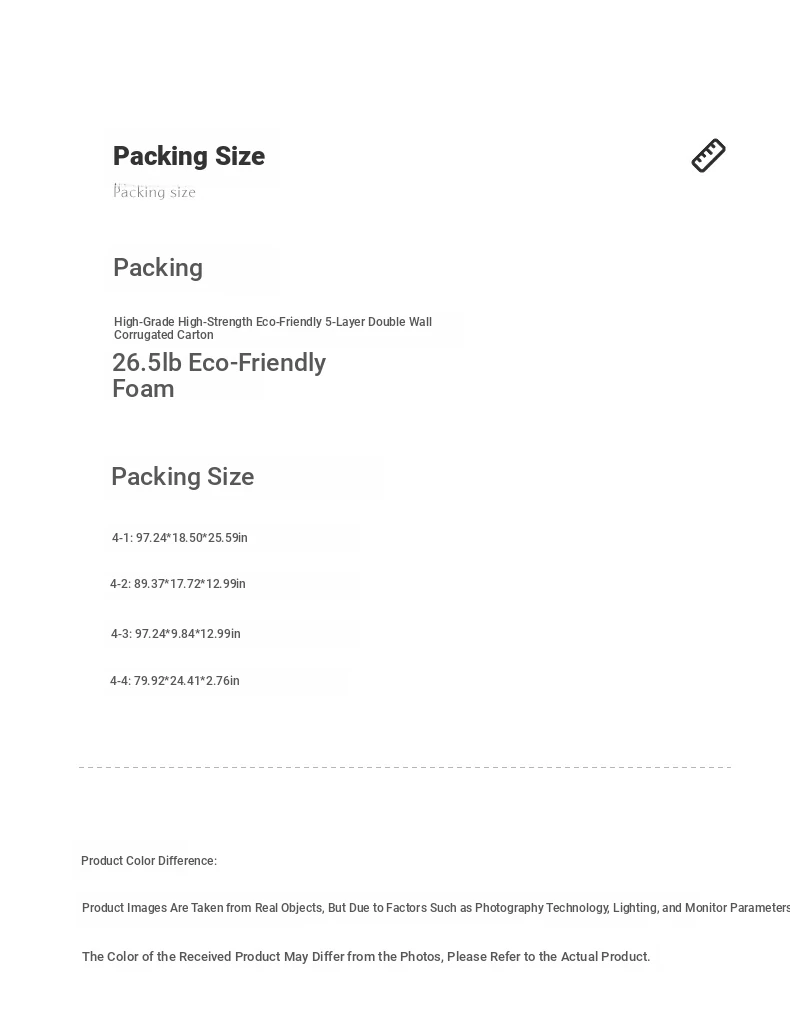Click the 4-2: 89.37*17.72*12.99in line
Screen dimensions: 790x1011
point(178,584)
